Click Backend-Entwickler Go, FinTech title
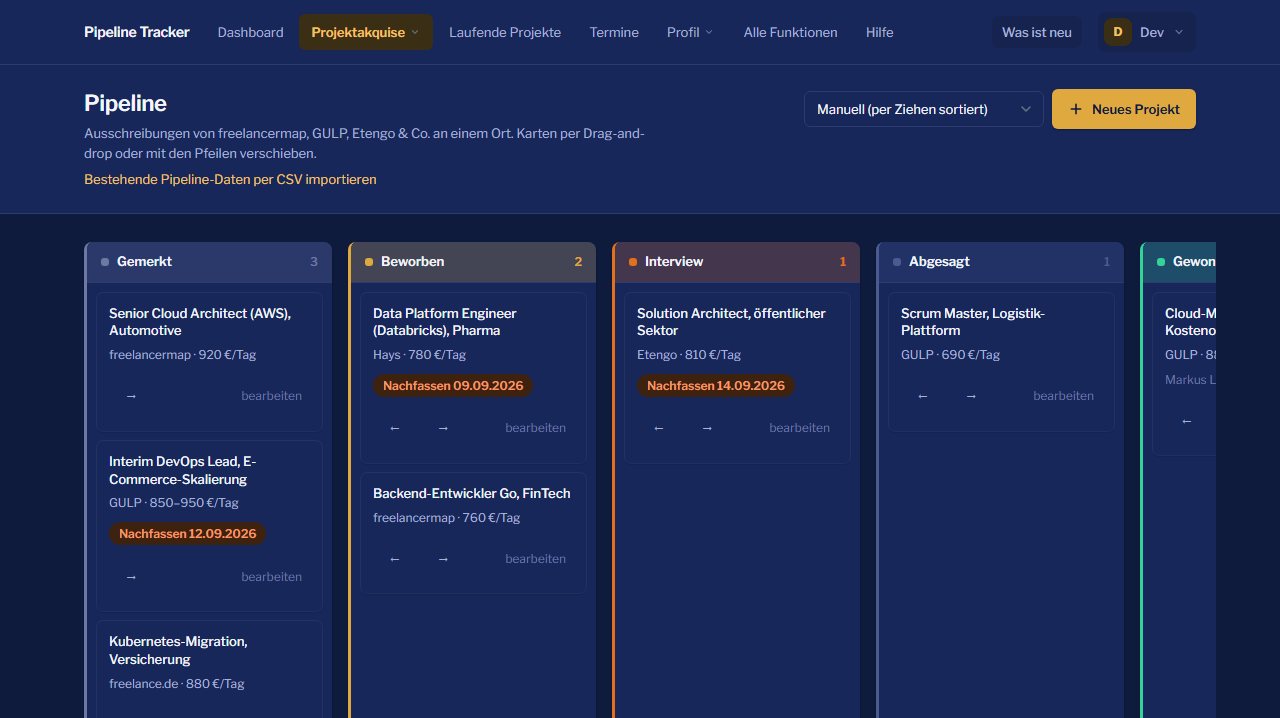Image resolution: width=1280 pixels, height=718 pixels. pyautogui.click(x=472, y=493)
